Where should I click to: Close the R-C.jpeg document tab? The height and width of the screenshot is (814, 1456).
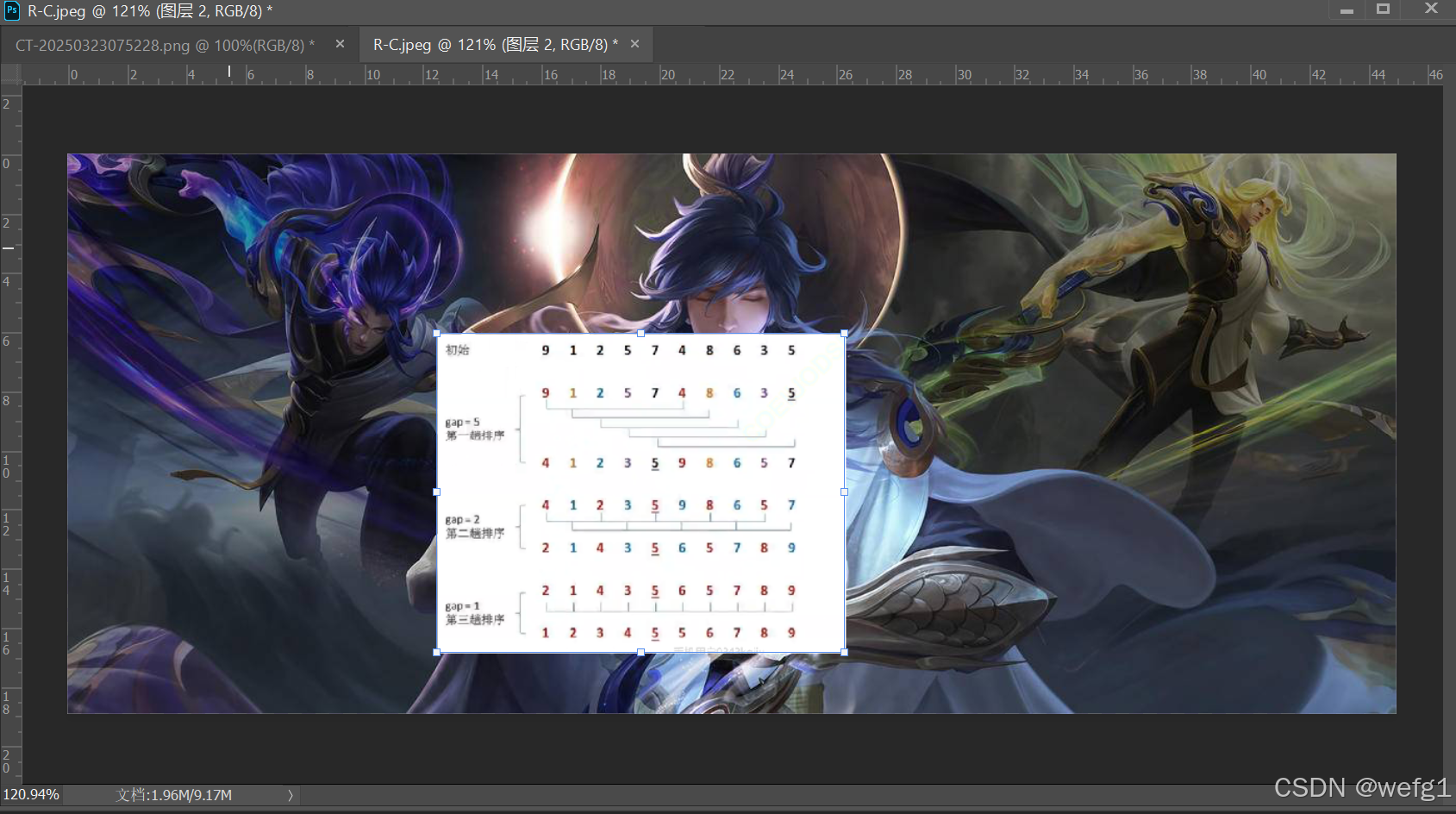(x=635, y=44)
